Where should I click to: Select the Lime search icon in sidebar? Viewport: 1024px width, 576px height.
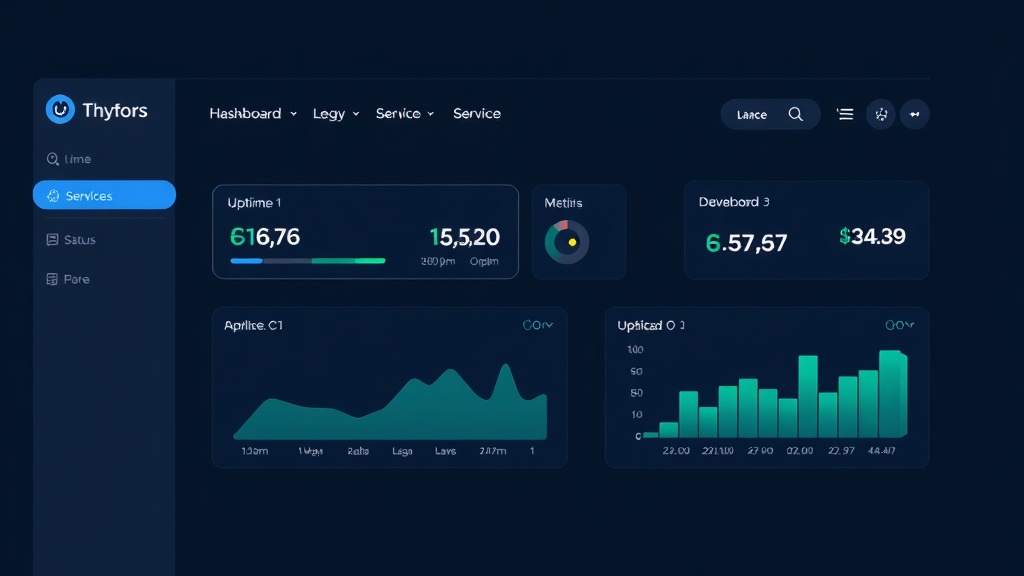click(x=52, y=159)
